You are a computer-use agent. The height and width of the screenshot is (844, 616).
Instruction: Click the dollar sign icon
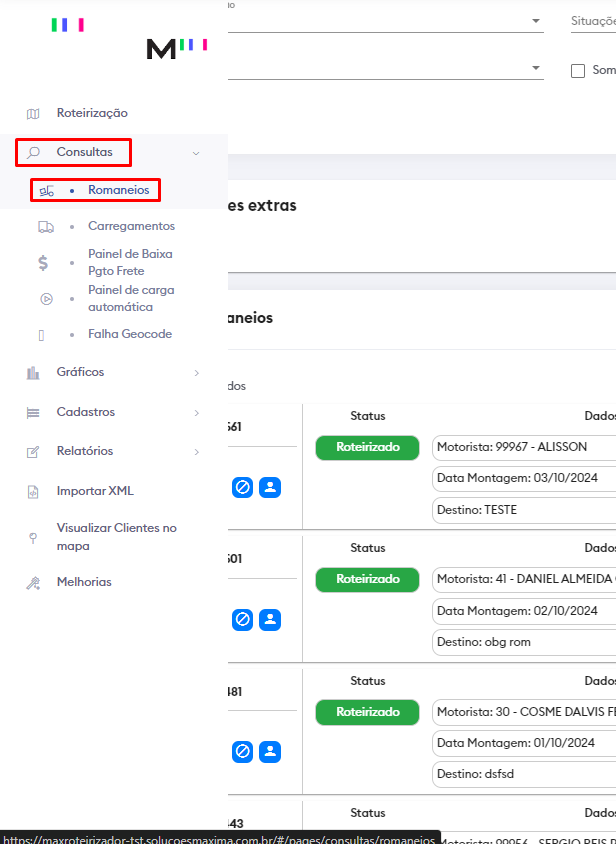[x=43, y=263]
